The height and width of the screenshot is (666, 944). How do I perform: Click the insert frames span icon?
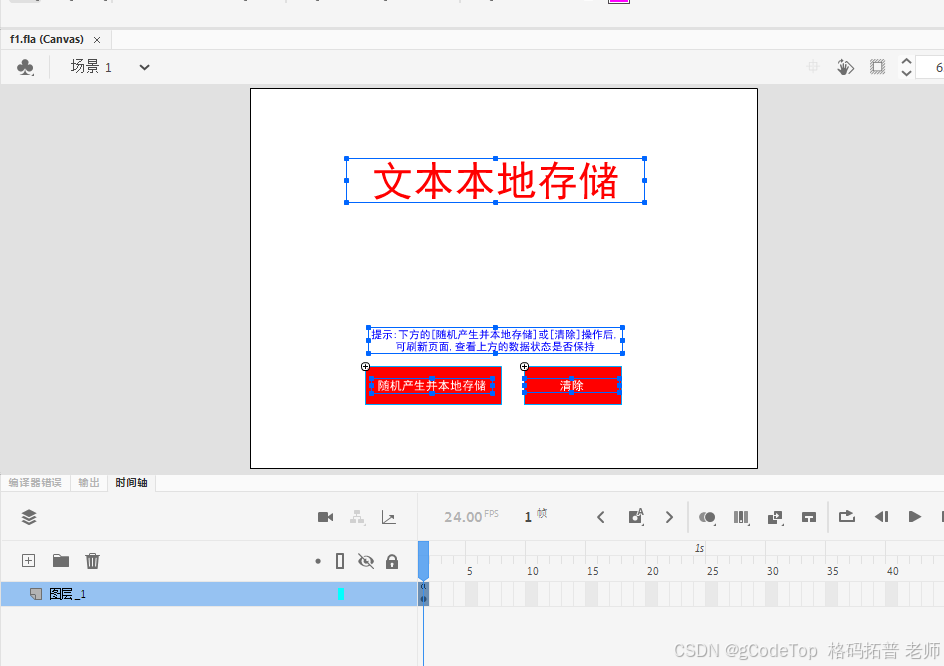(x=809, y=517)
